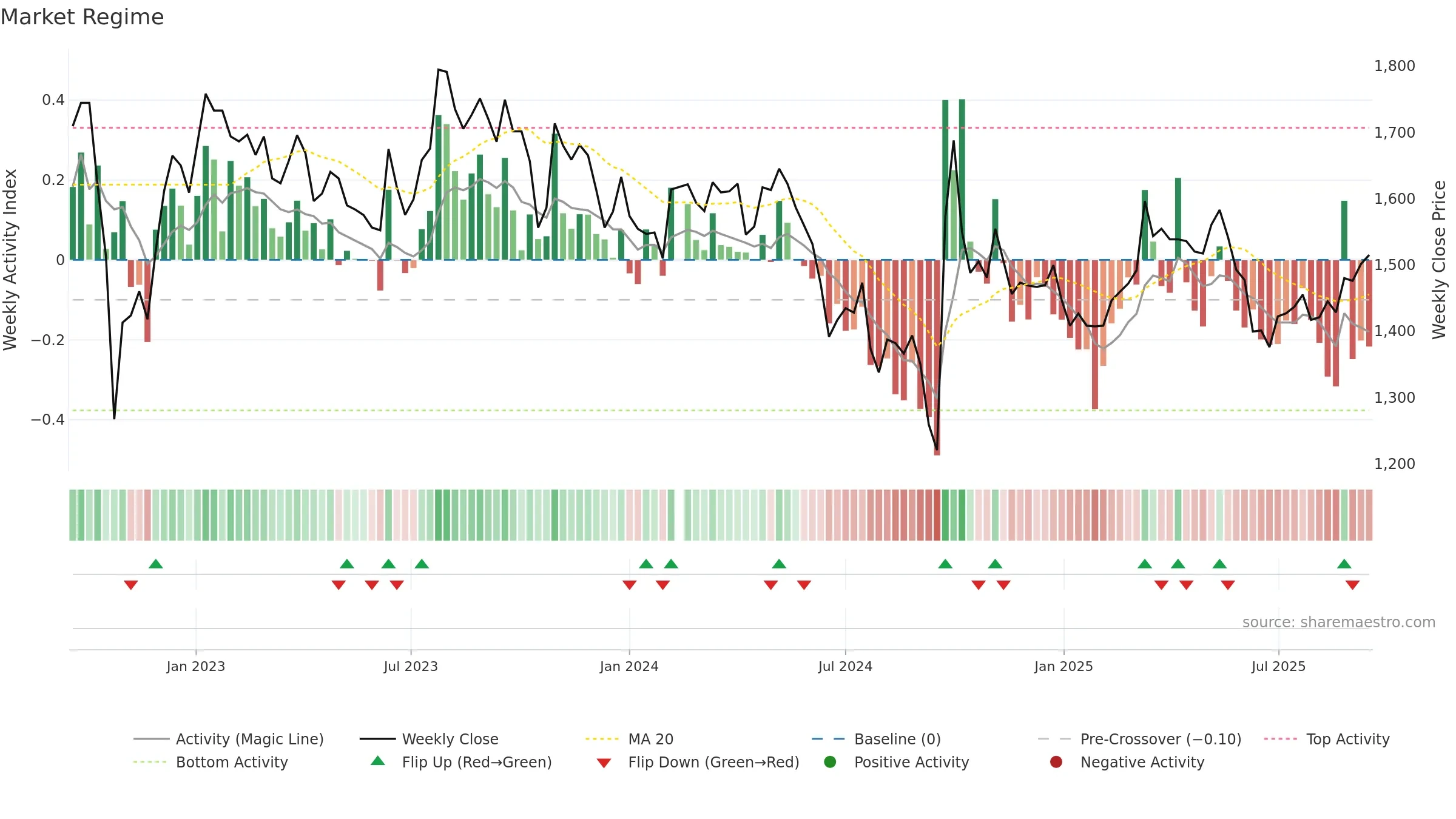Click the red flip-down marker at Jan 2024
This screenshot has width=1456, height=819.
click(630, 585)
